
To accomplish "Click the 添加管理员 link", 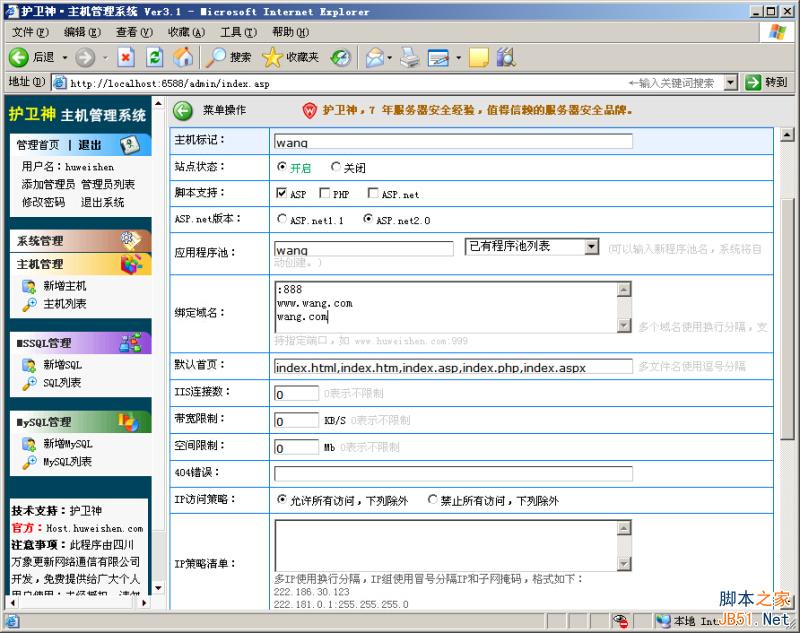I will pos(48,185).
